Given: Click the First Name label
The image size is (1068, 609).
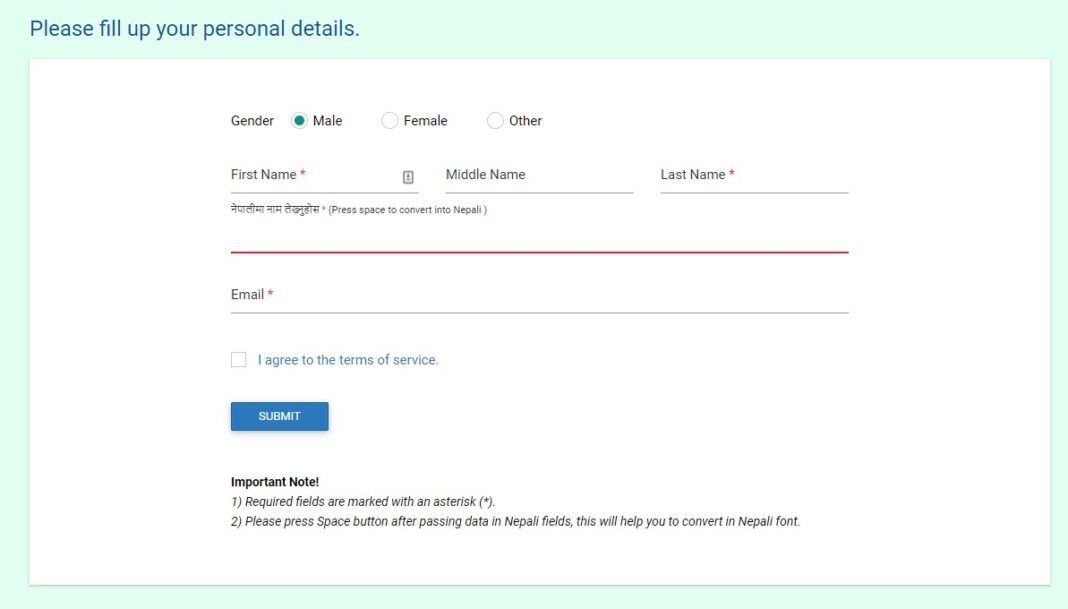Looking at the screenshot, I should pyautogui.click(x=262, y=174).
